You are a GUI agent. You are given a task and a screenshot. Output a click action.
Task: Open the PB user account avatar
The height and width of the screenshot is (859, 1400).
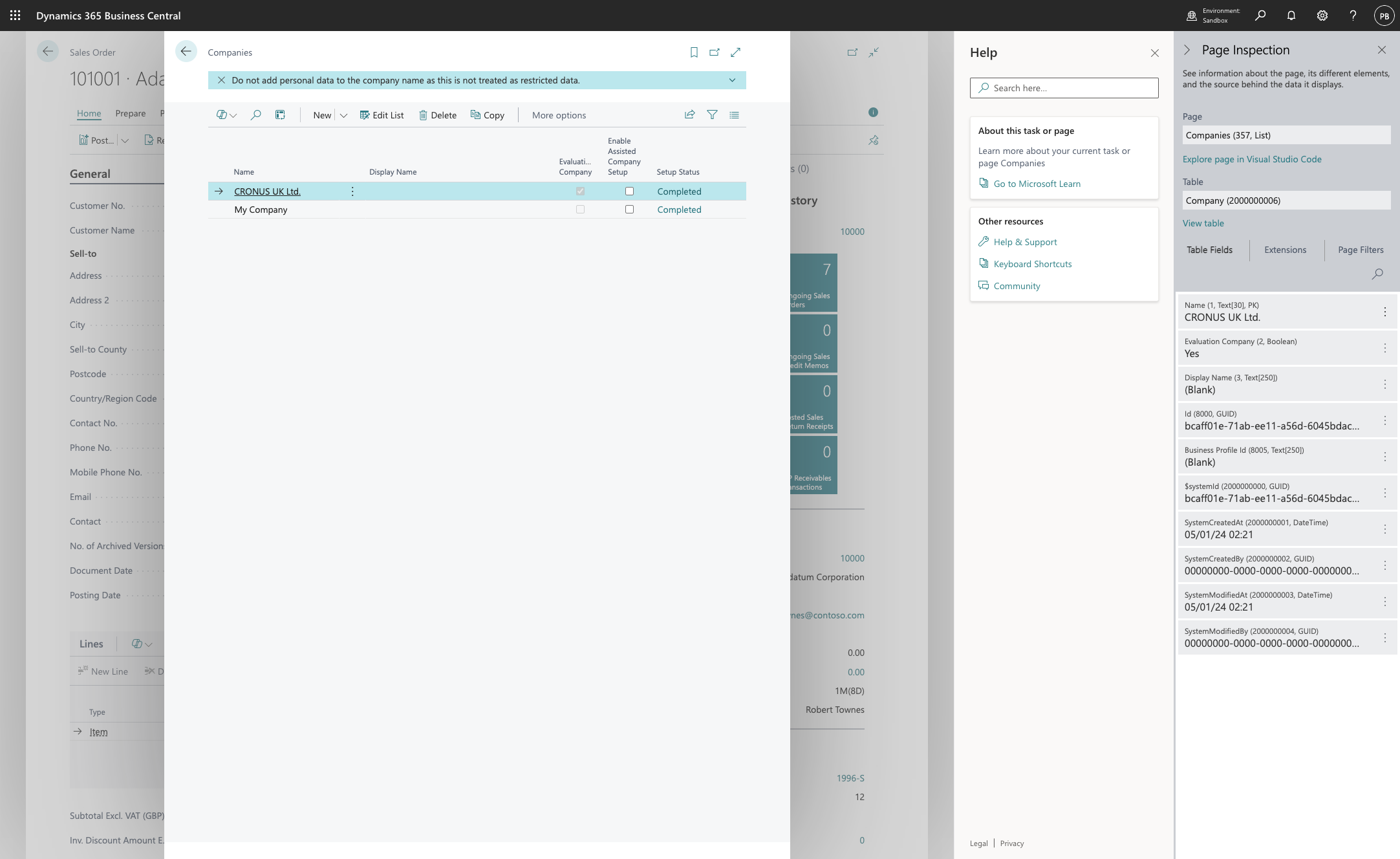click(1384, 16)
